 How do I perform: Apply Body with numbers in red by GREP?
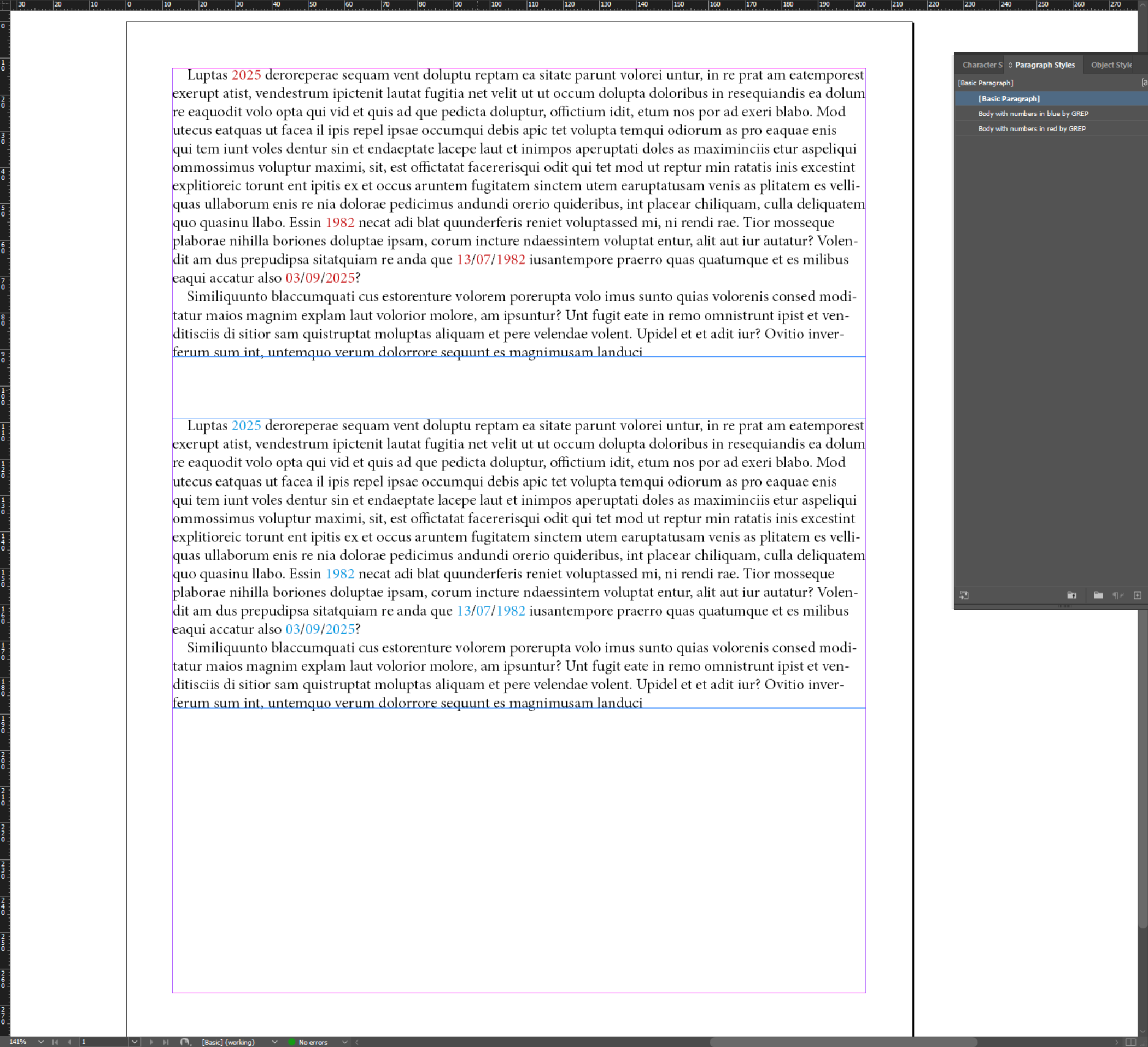point(1051,128)
